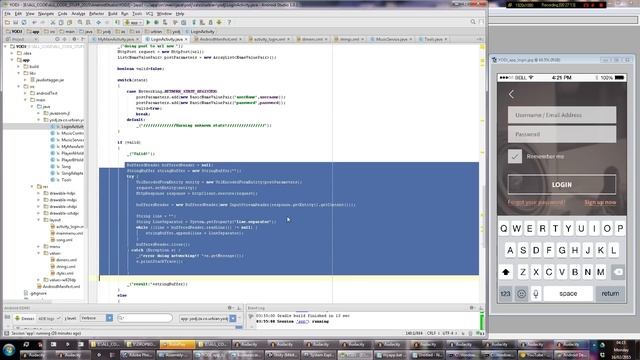Select AndroidManifest.xml in the project tree

[58, 287]
